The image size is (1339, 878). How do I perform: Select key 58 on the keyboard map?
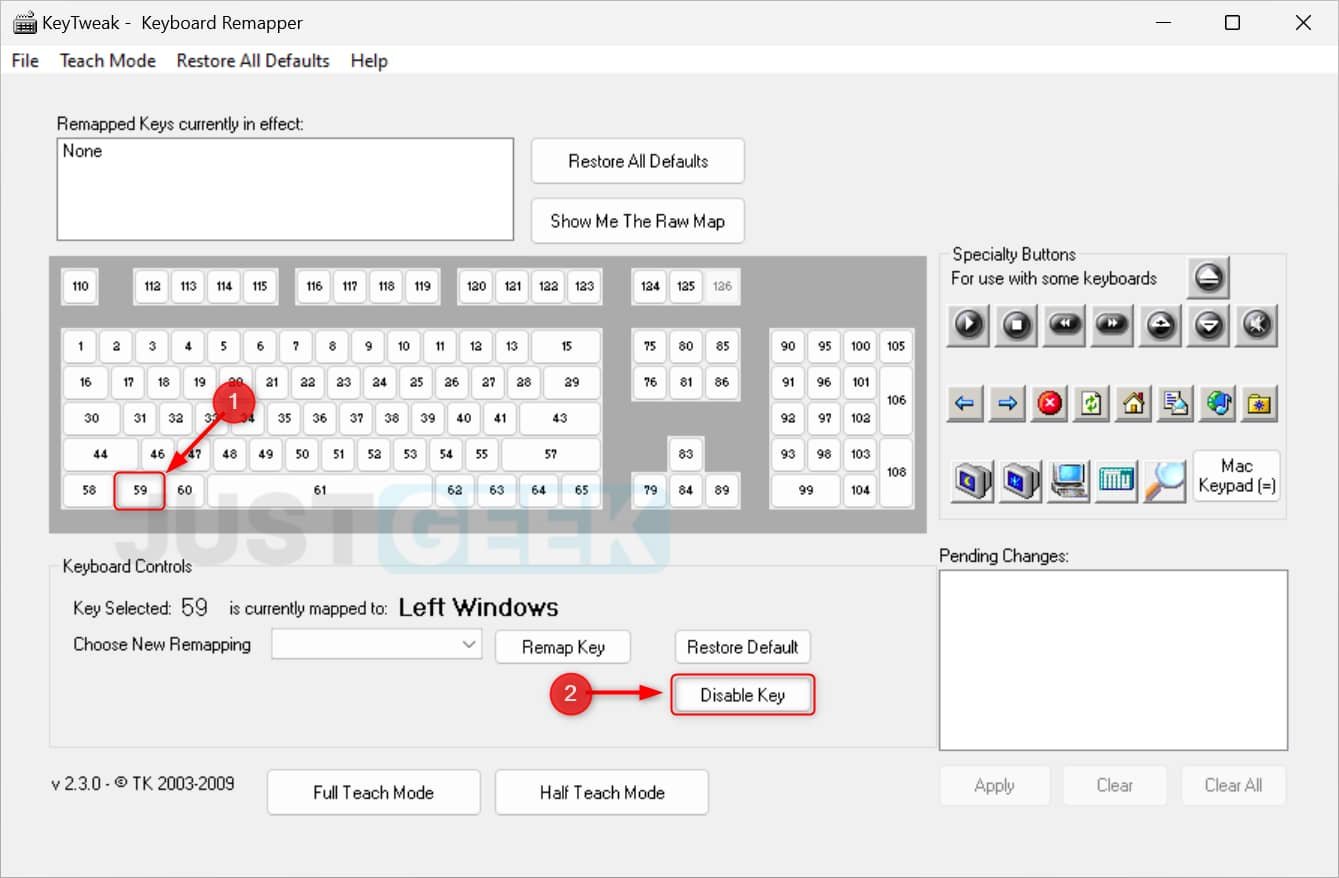[x=89, y=490]
